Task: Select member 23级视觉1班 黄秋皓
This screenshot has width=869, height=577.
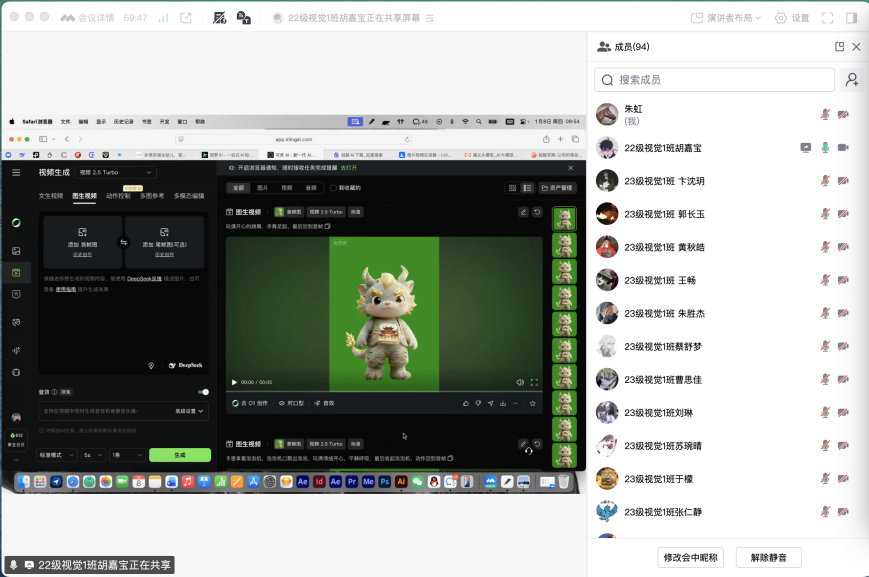Action: (664, 247)
